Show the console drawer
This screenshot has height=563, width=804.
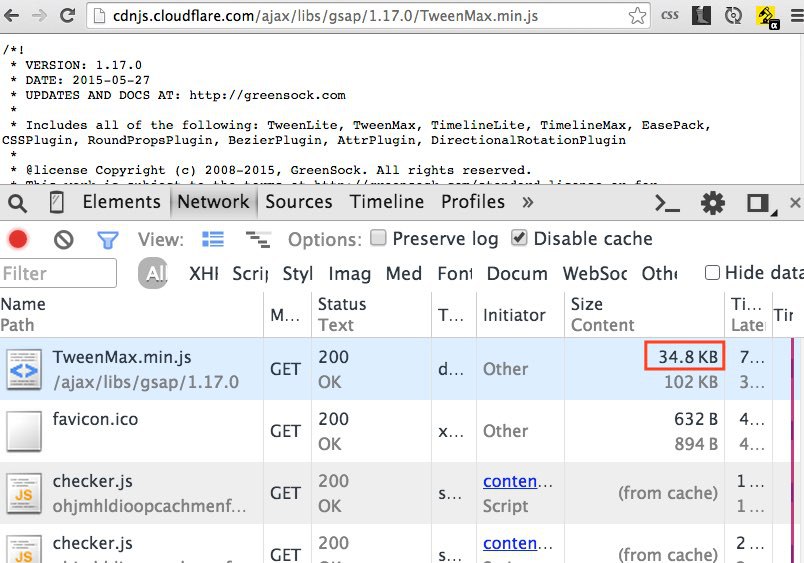(x=667, y=203)
